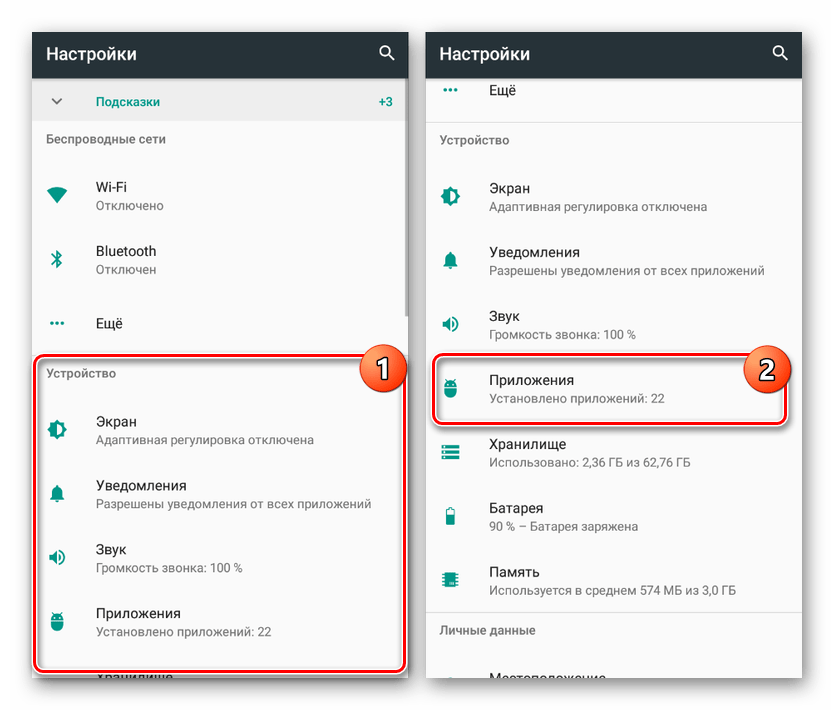This screenshot has height=710, width=834.
Task: Open Звук settings in the right panel
Action: point(614,324)
